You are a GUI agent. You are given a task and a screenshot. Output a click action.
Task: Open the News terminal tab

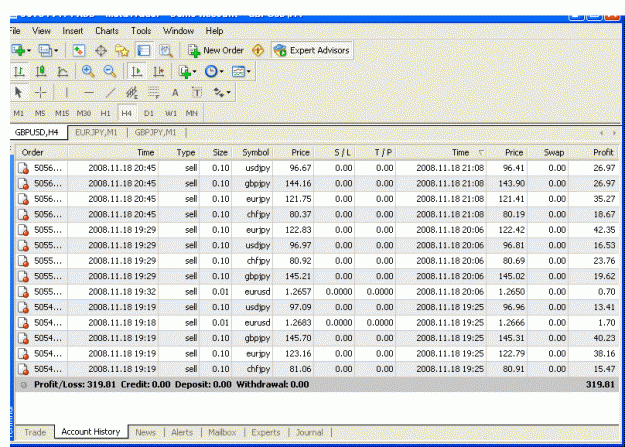145,432
